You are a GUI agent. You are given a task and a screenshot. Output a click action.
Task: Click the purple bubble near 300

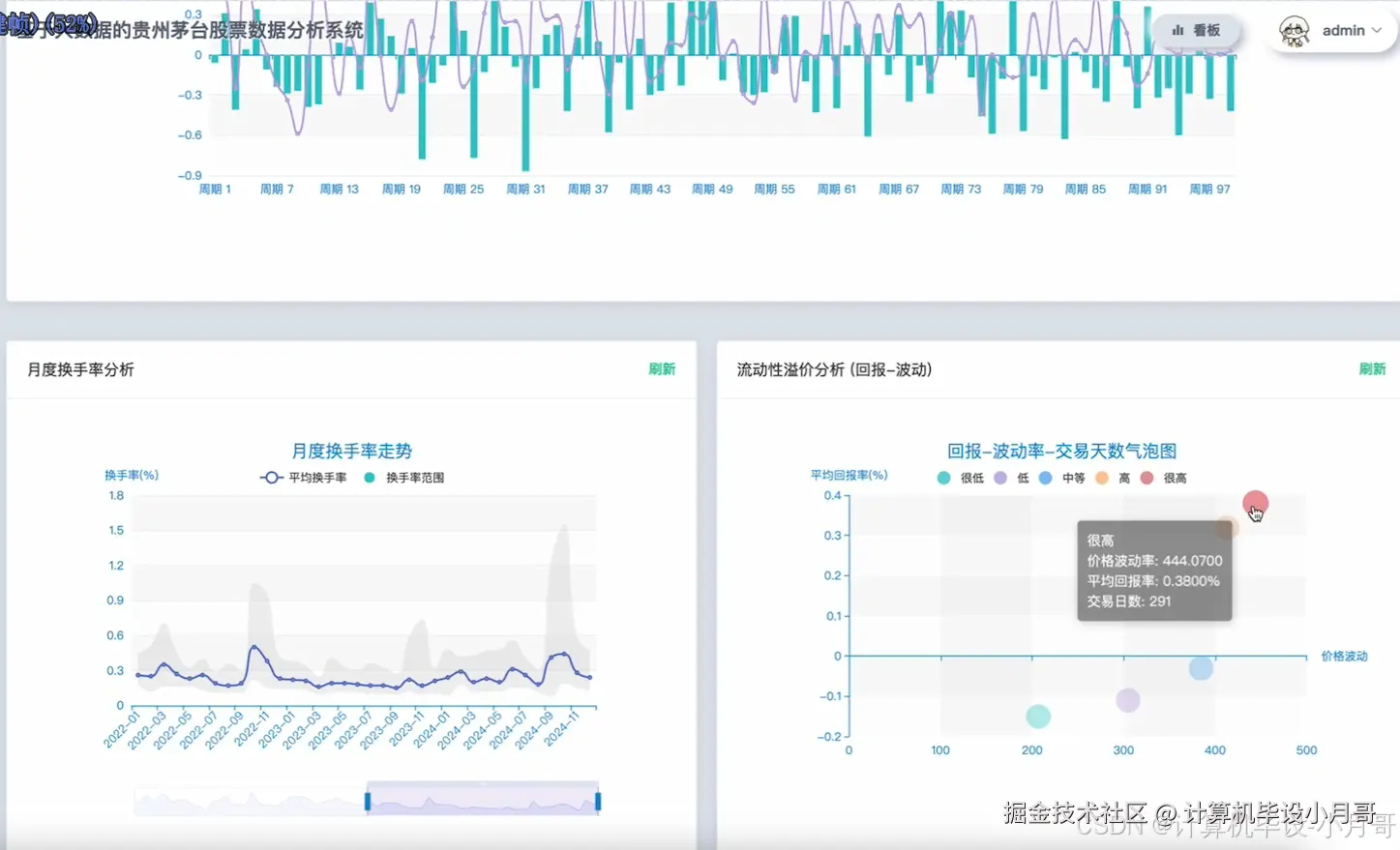pyautogui.click(x=1128, y=700)
